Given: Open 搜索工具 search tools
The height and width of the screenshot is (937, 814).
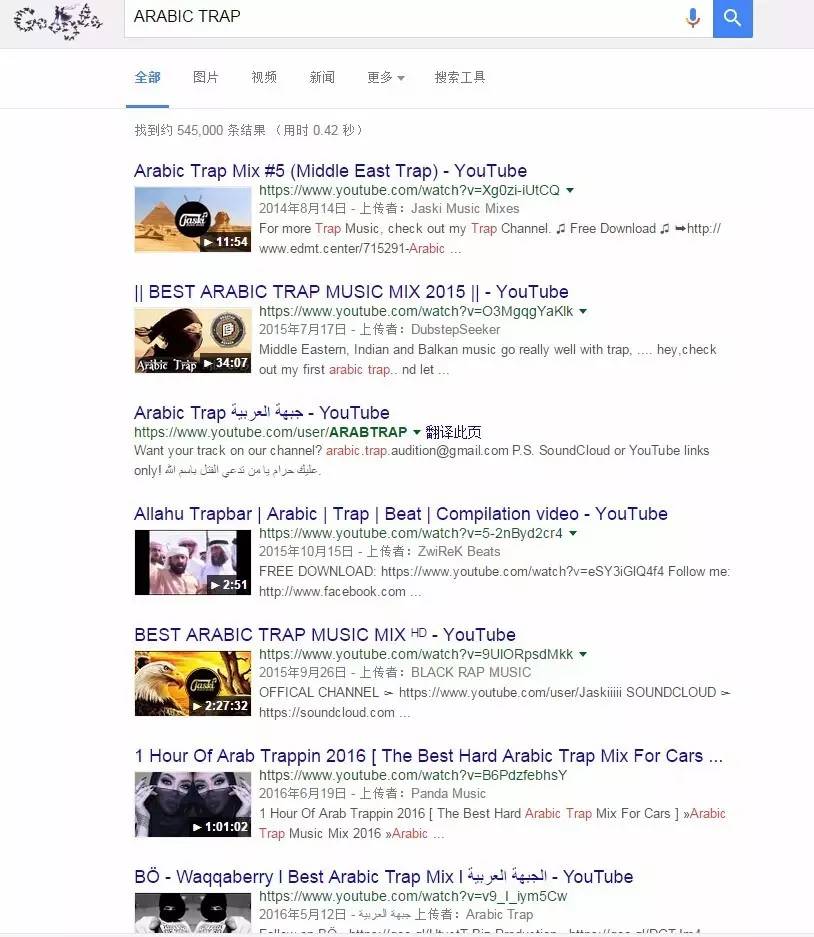Looking at the screenshot, I should coord(460,78).
